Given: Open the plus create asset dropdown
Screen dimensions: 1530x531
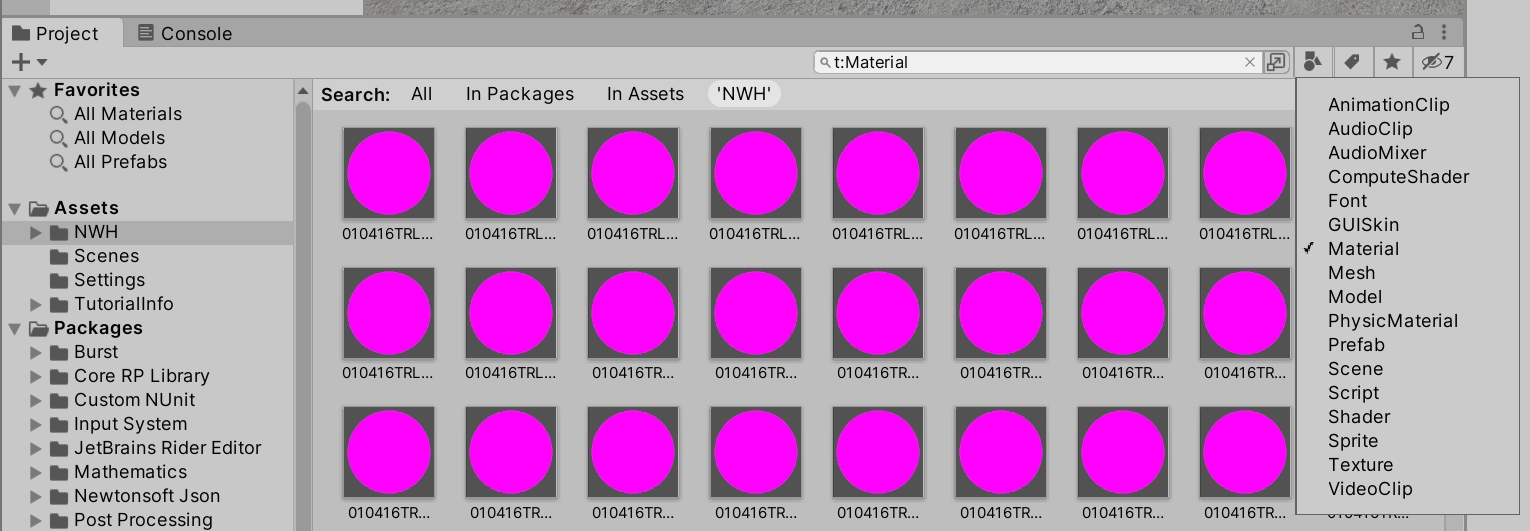Looking at the screenshot, I should [28, 62].
